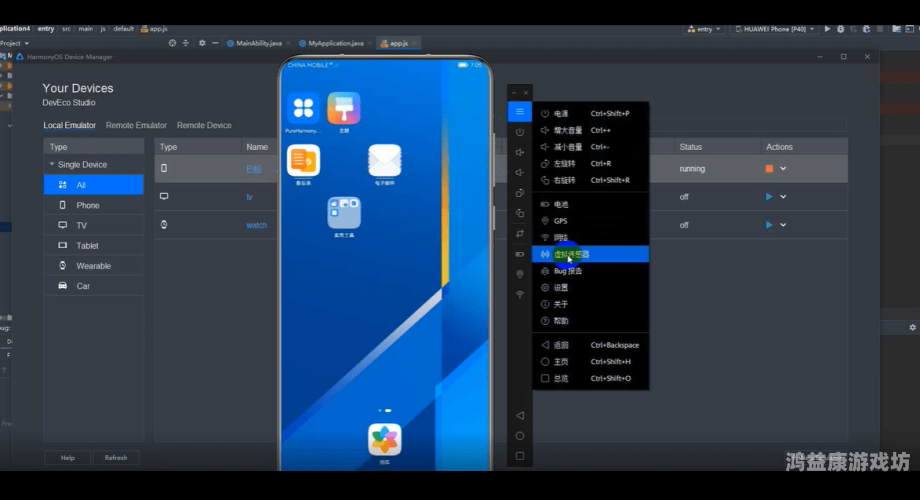Expand actions dropdown for P40 device

(x=783, y=169)
